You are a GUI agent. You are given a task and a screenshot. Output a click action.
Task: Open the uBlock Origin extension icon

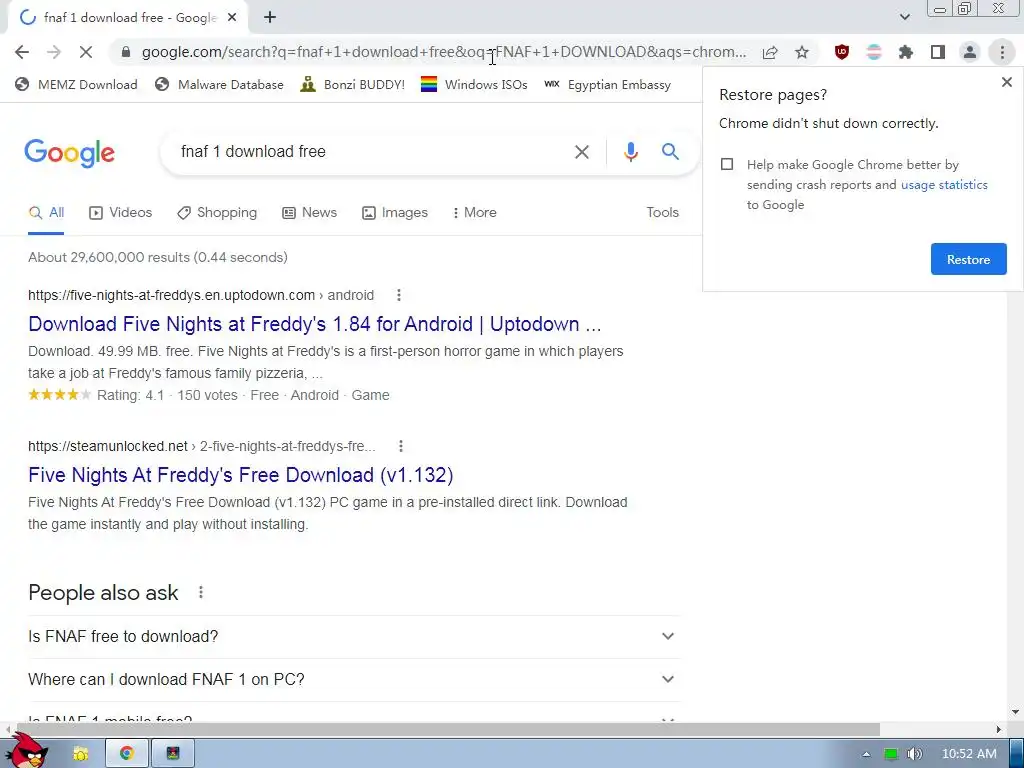(842, 52)
